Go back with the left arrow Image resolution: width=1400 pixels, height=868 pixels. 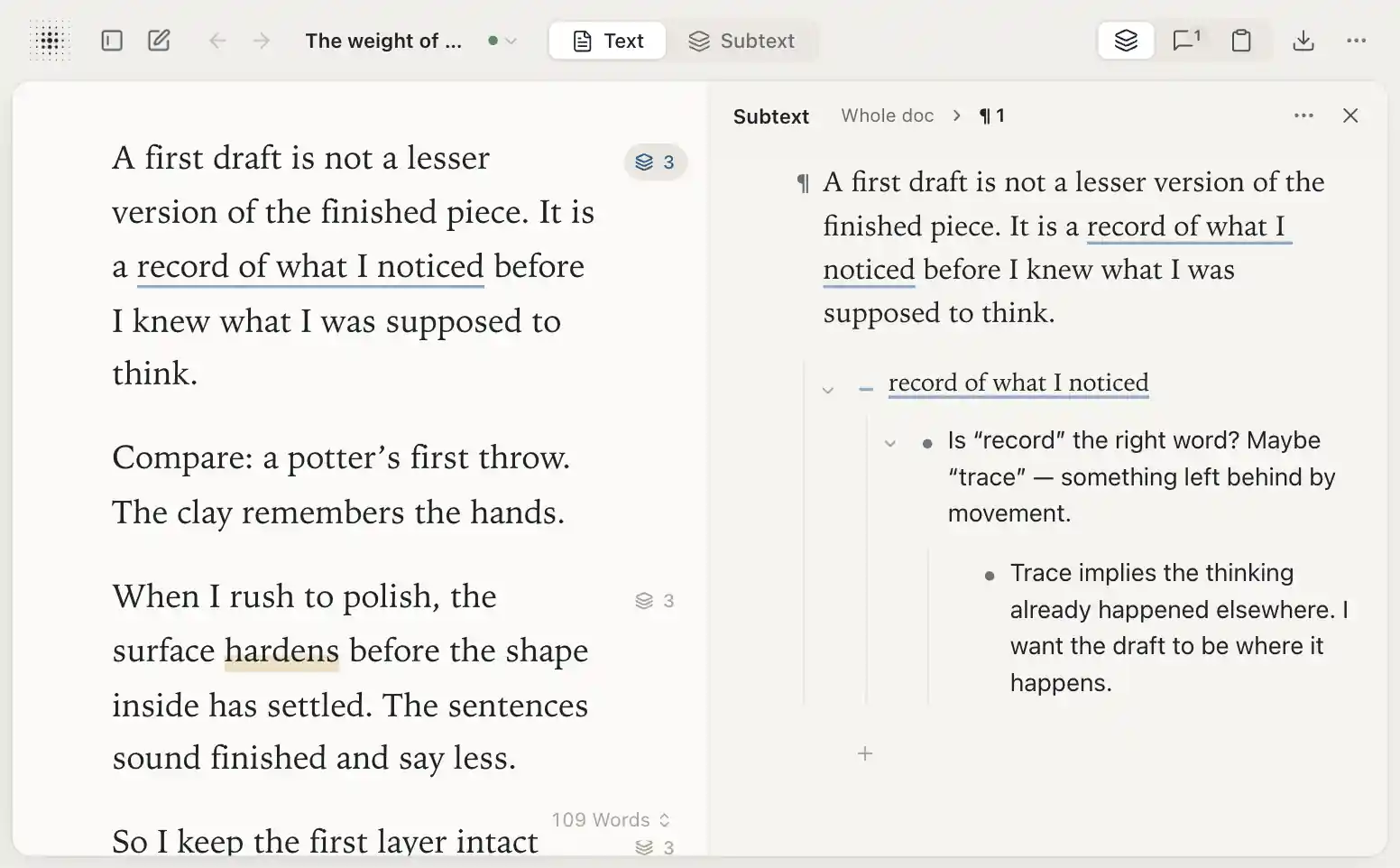(217, 41)
